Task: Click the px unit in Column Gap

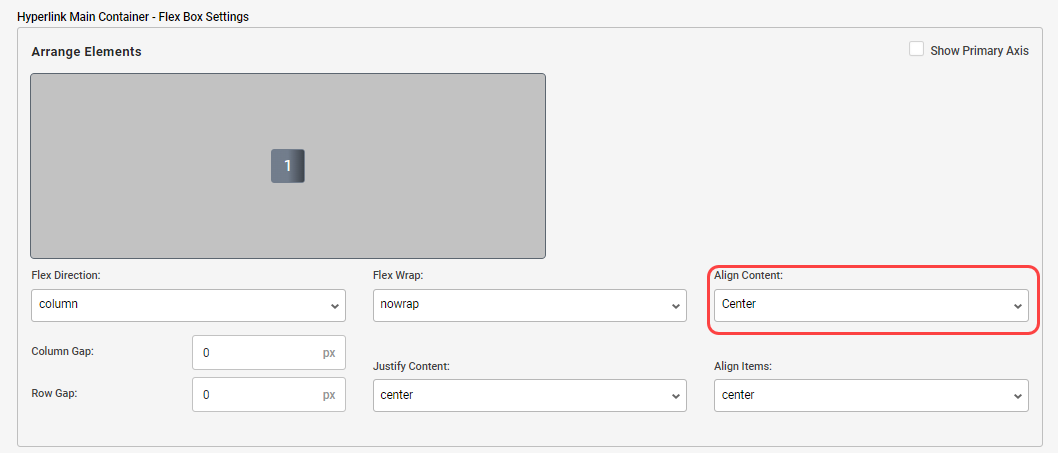Action: 329,353
